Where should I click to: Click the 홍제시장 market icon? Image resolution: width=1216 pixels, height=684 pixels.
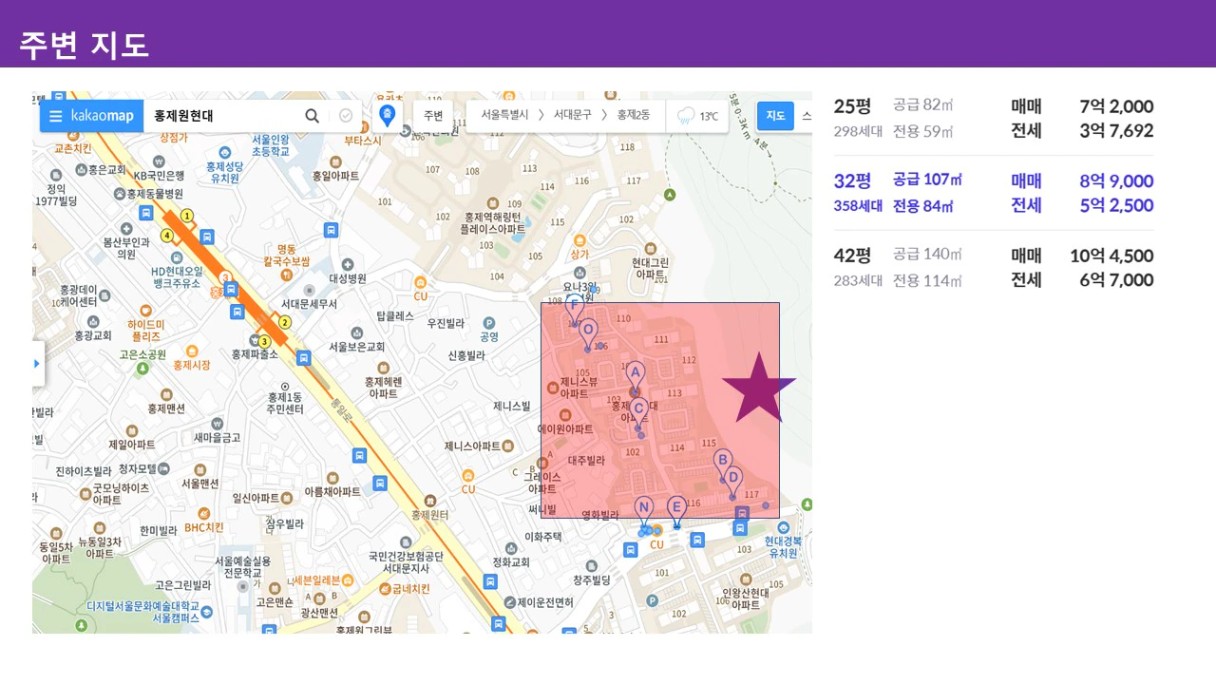point(191,351)
